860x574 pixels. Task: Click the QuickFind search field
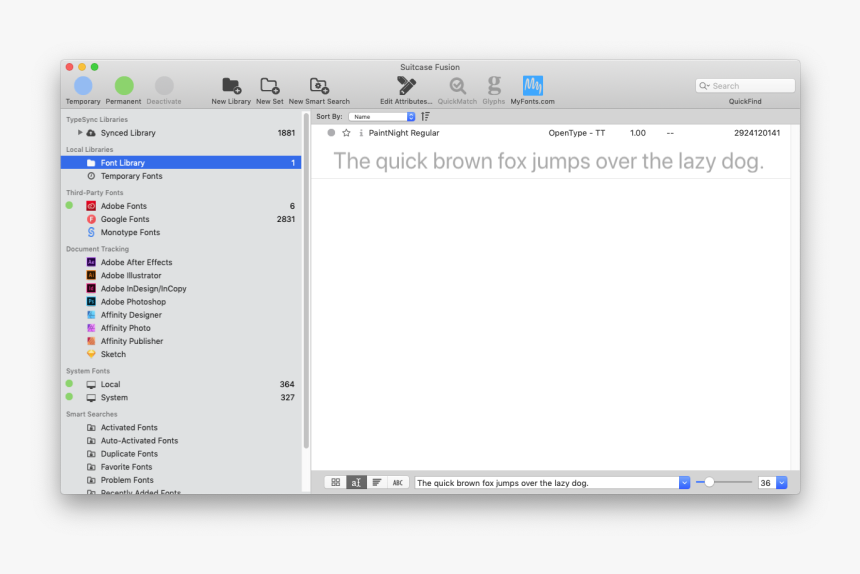[745, 86]
